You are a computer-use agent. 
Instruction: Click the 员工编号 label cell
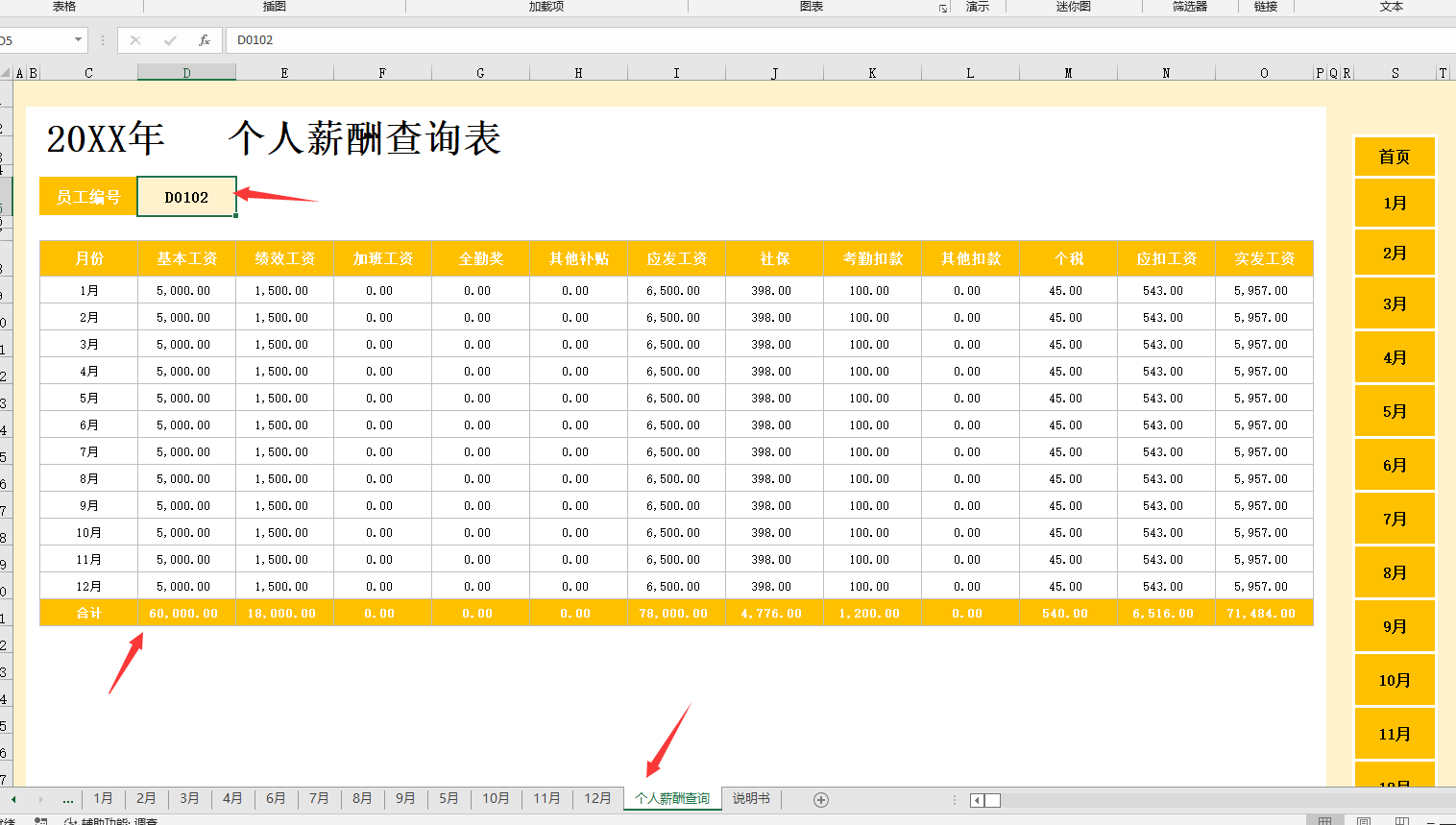click(87, 197)
